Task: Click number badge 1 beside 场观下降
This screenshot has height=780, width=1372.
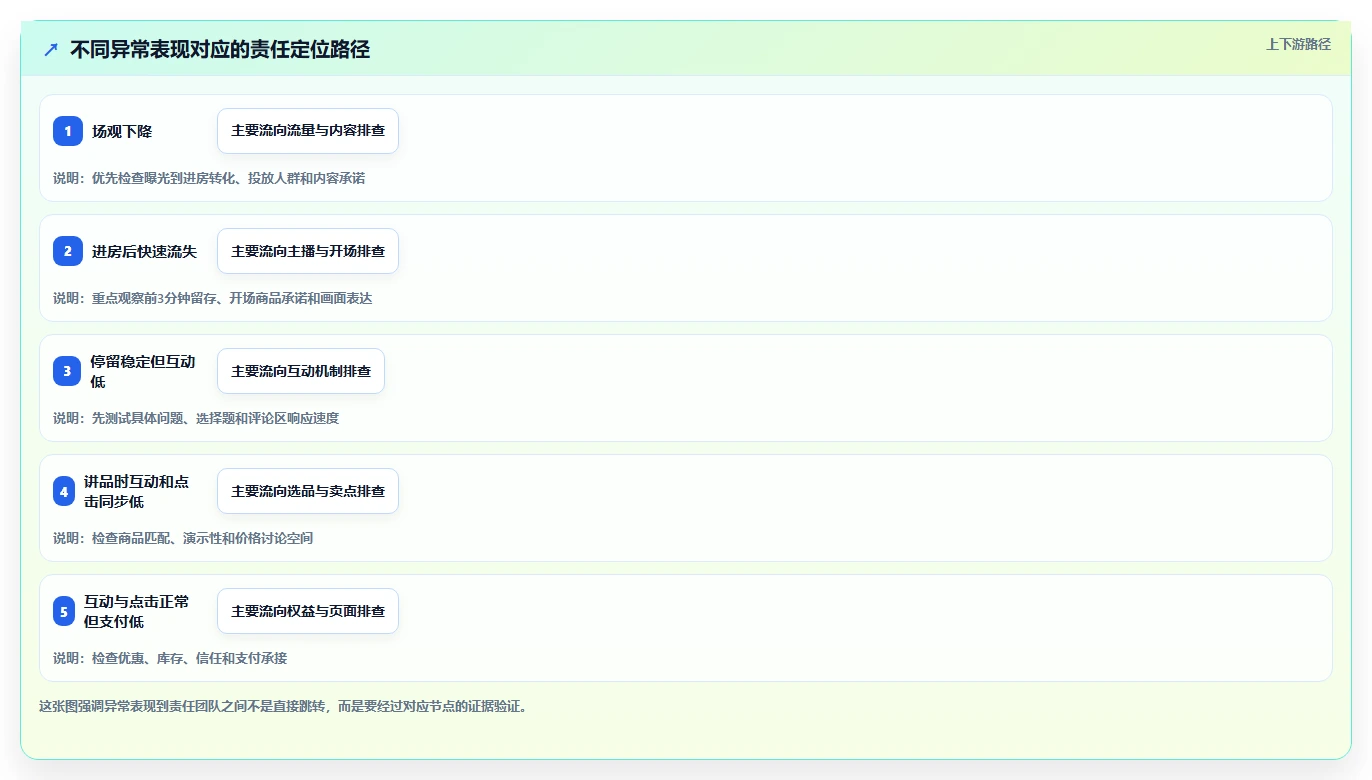Action: click(x=68, y=131)
